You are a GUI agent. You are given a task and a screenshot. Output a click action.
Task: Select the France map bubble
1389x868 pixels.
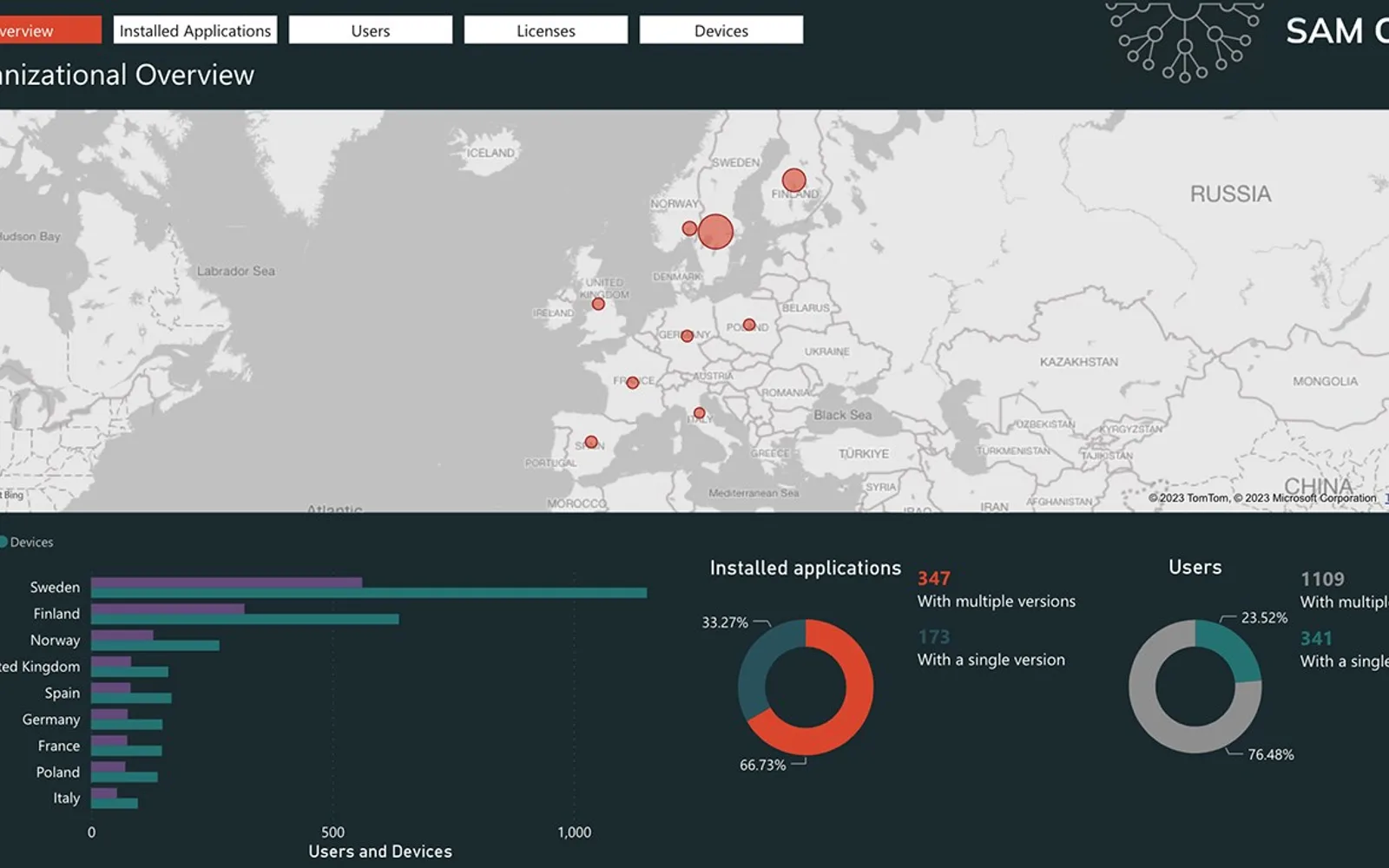tap(632, 382)
